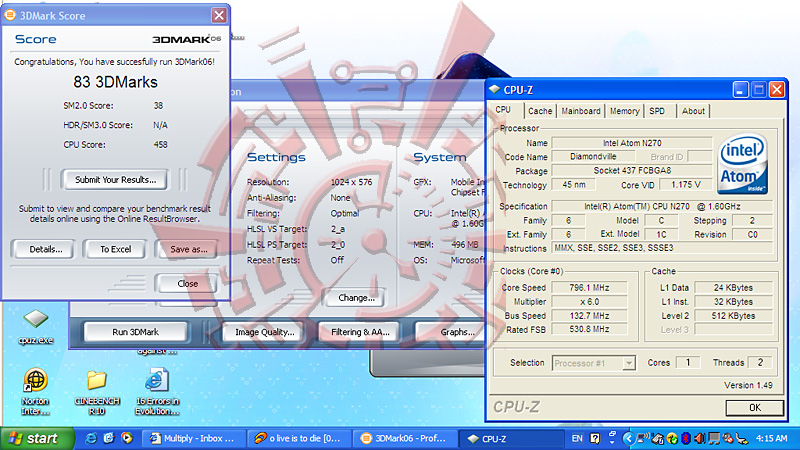The height and width of the screenshot is (450, 800).
Task: Open the Start menu
Action: click(x=37, y=438)
